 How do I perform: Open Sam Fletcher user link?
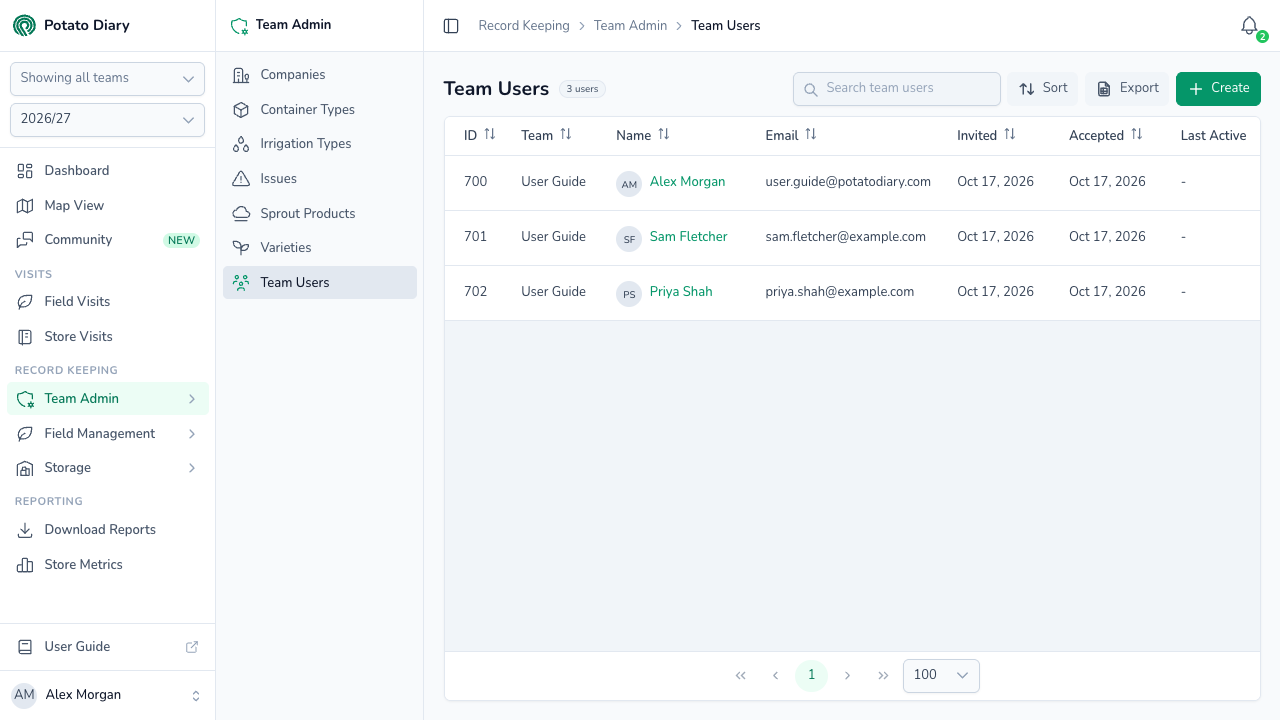pos(688,237)
